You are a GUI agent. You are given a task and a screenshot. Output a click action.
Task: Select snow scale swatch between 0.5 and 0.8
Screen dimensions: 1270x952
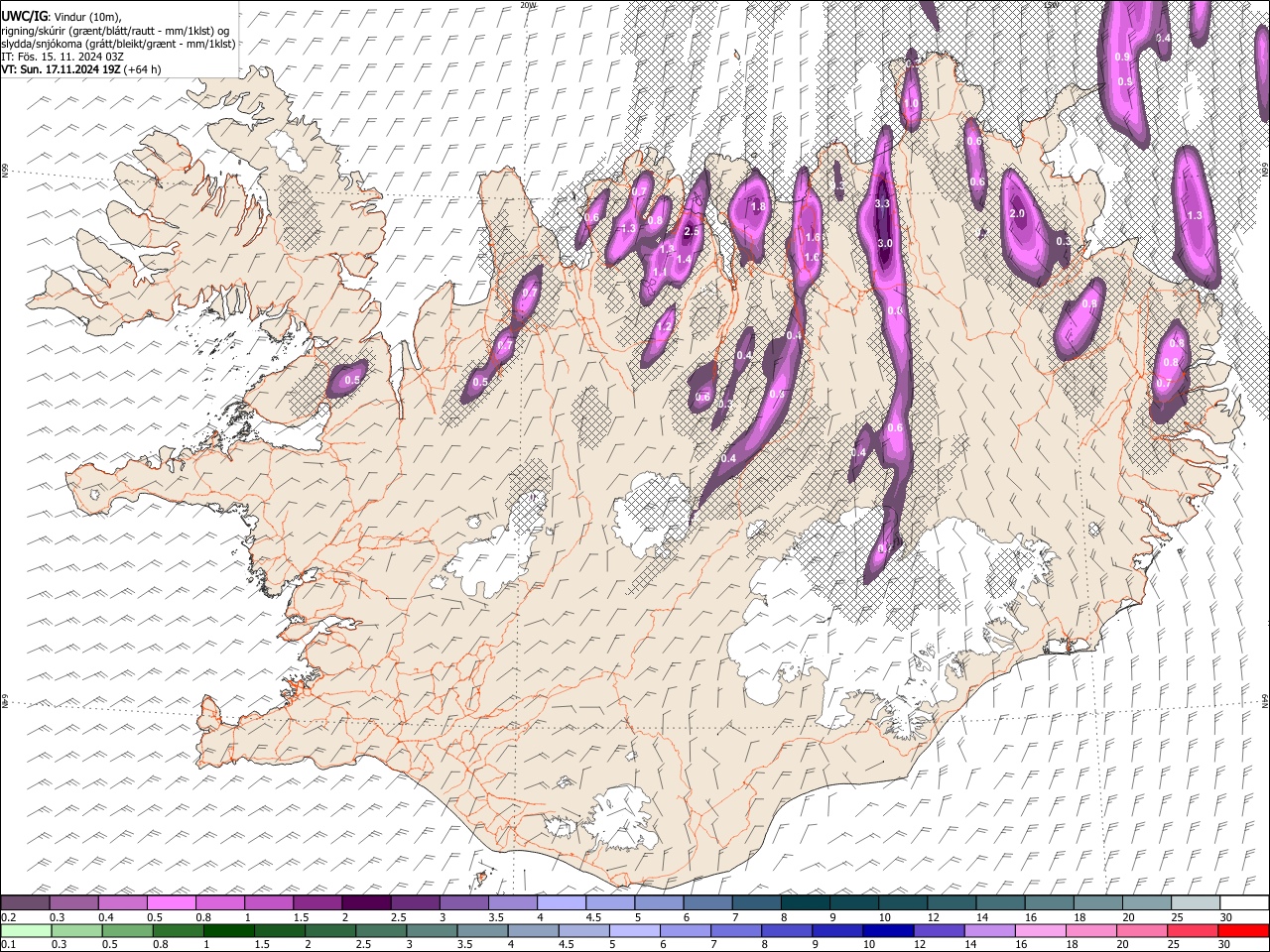tap(171, 902)
